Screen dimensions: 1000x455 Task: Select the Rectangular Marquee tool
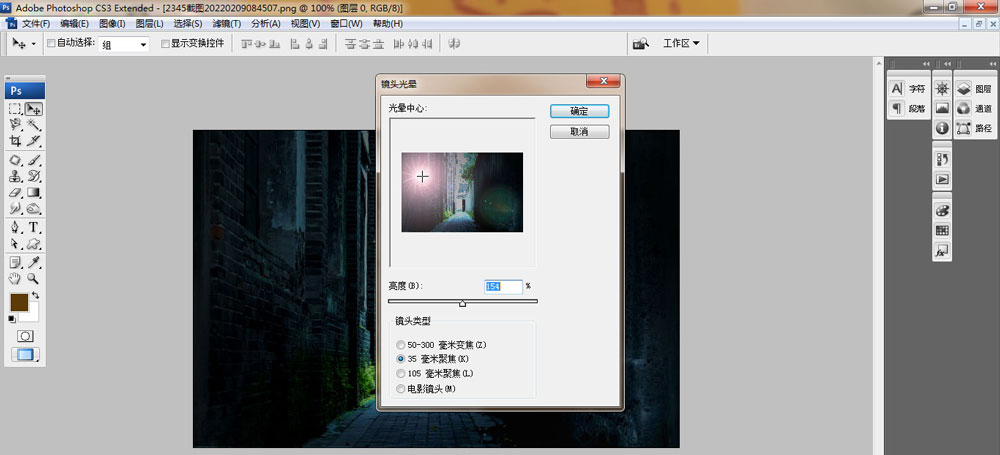(16, 109)
